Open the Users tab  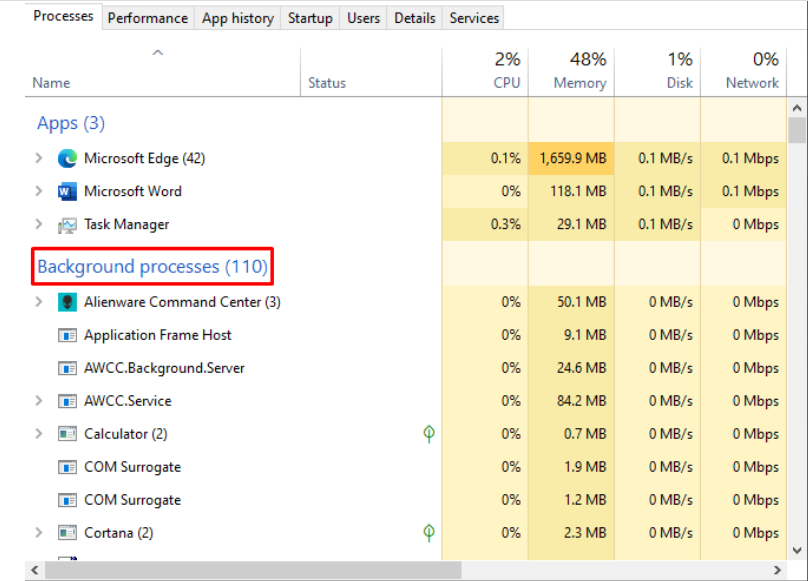click(363, 19)
